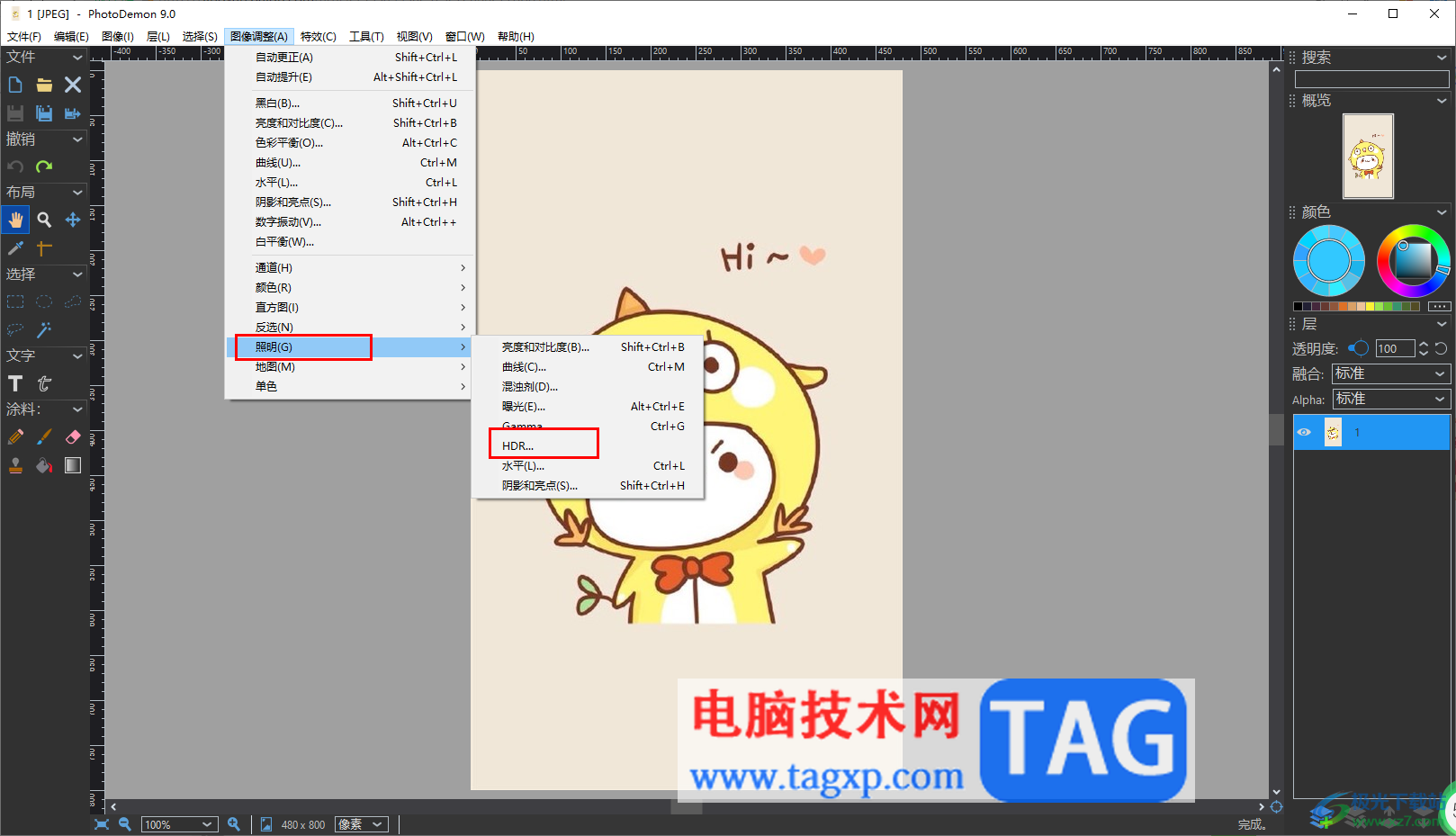
Task: Select the Magic wand tool
Action: tap(44, 329)
